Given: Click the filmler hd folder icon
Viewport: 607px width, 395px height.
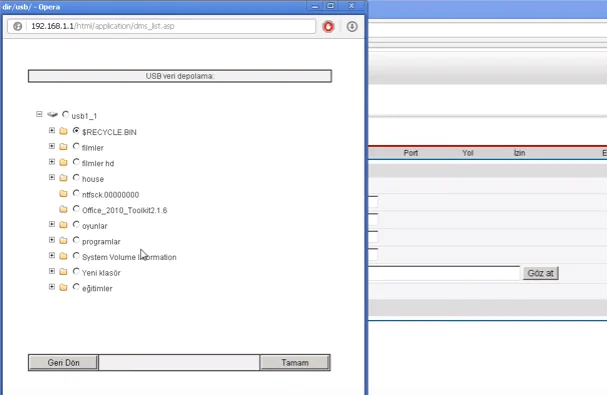Looking at the screenshot, I should coord(63,162).
